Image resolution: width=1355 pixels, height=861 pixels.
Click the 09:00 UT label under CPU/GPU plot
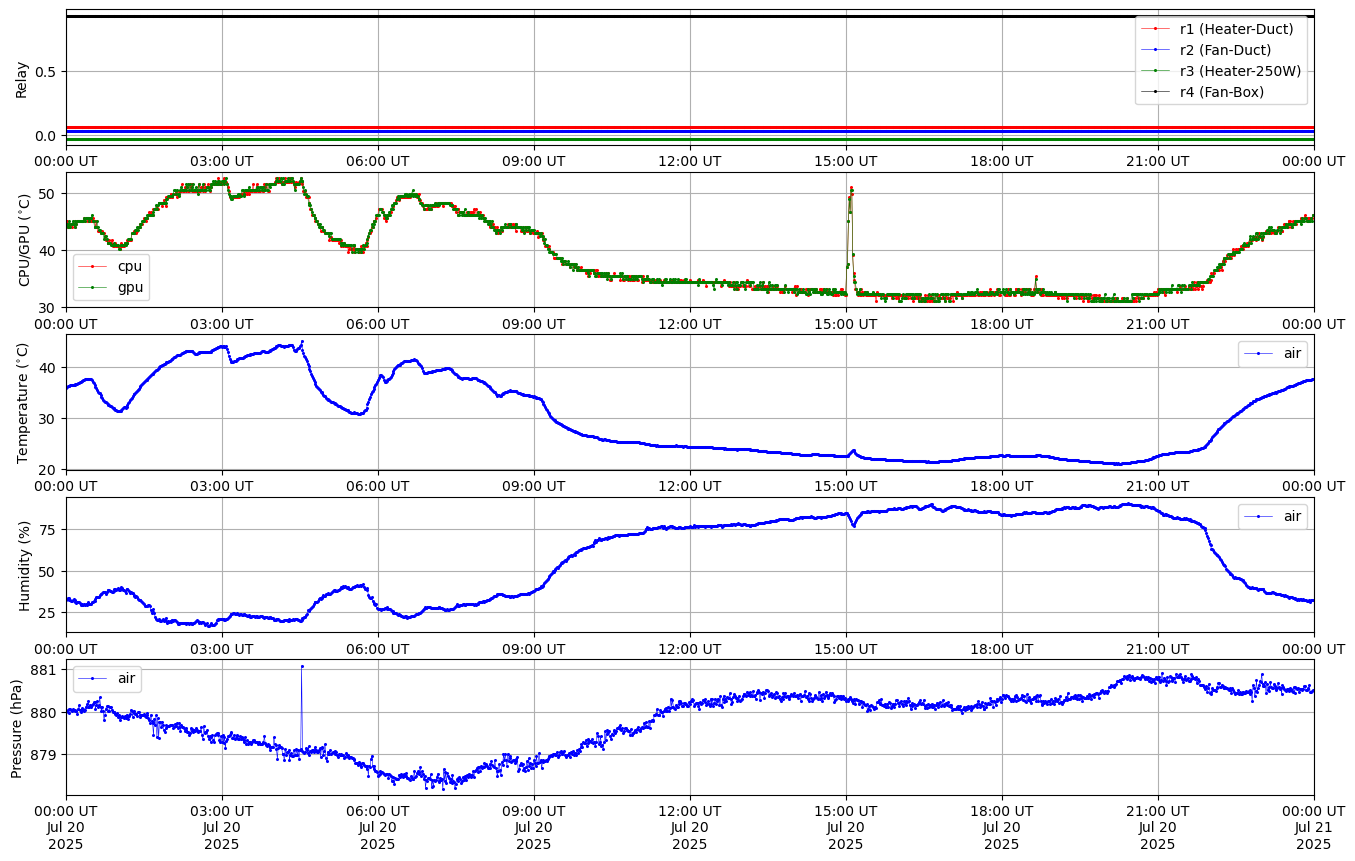534,322
